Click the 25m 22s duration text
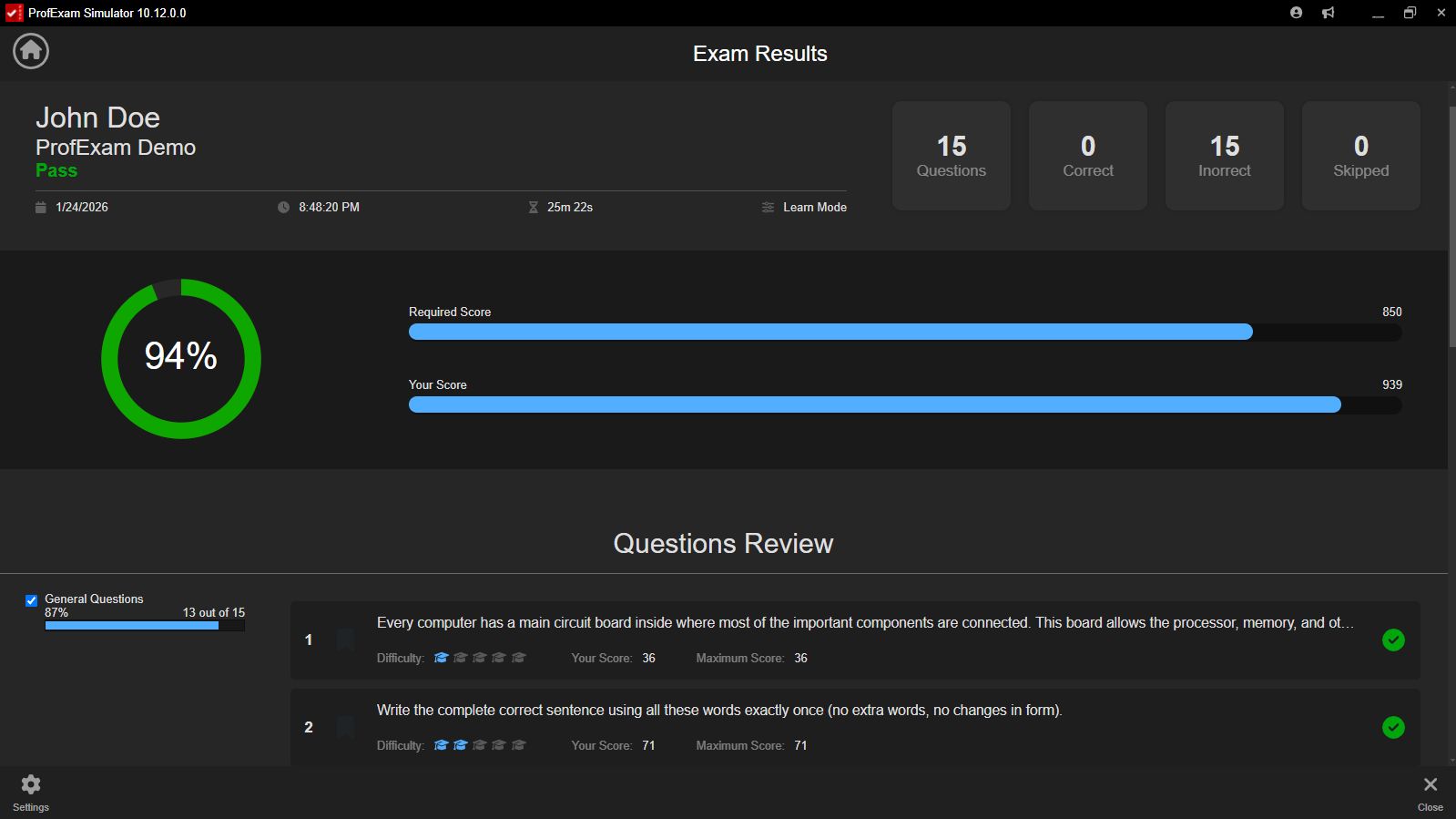 pyautogui.click(x=570, y=208)
